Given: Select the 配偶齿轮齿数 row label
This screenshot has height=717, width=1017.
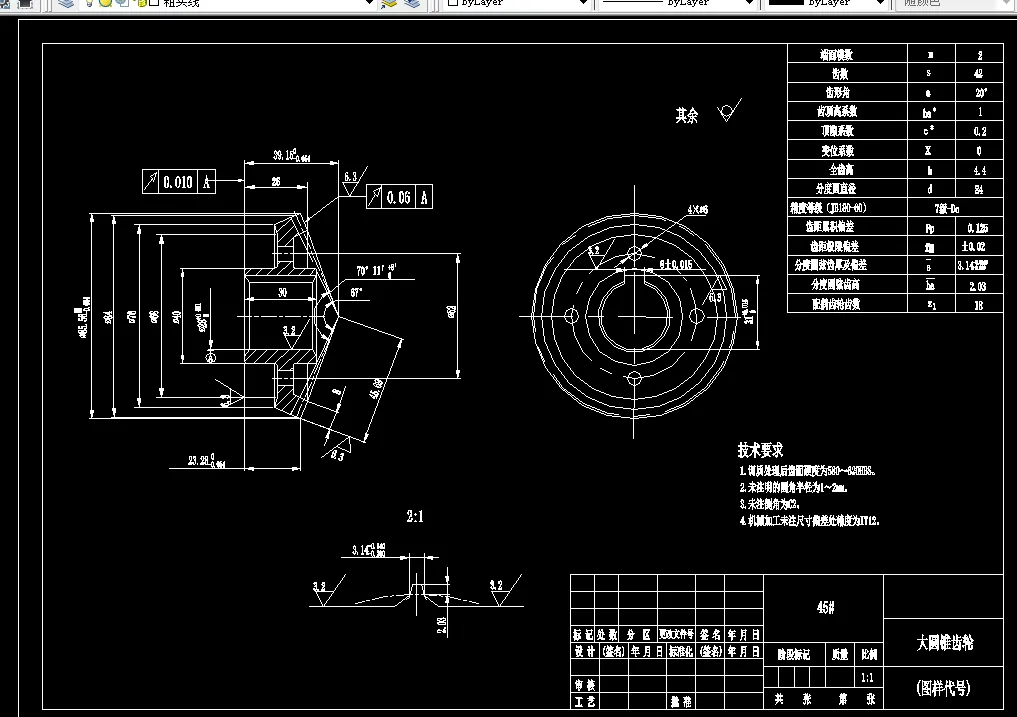Looking at the screenshot, I should (836, 304).
